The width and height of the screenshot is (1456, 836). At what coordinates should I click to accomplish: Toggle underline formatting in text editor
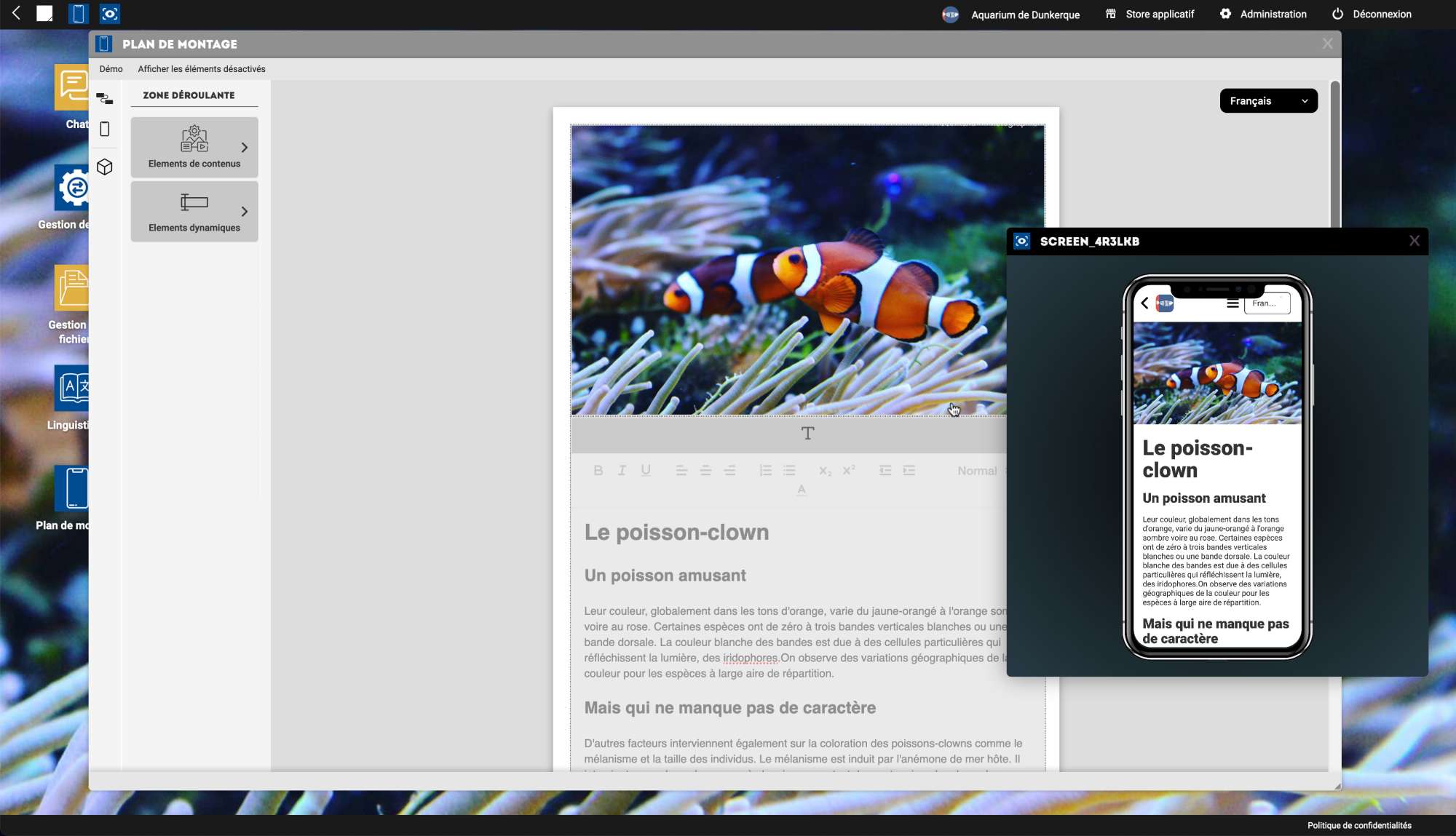pyautogui.click(x=646, y=471)
